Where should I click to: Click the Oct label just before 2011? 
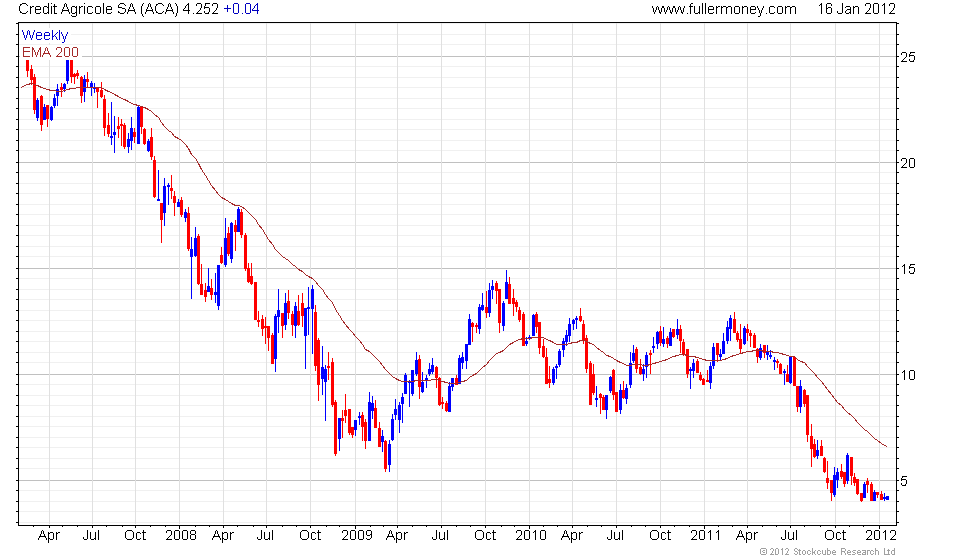660,536
